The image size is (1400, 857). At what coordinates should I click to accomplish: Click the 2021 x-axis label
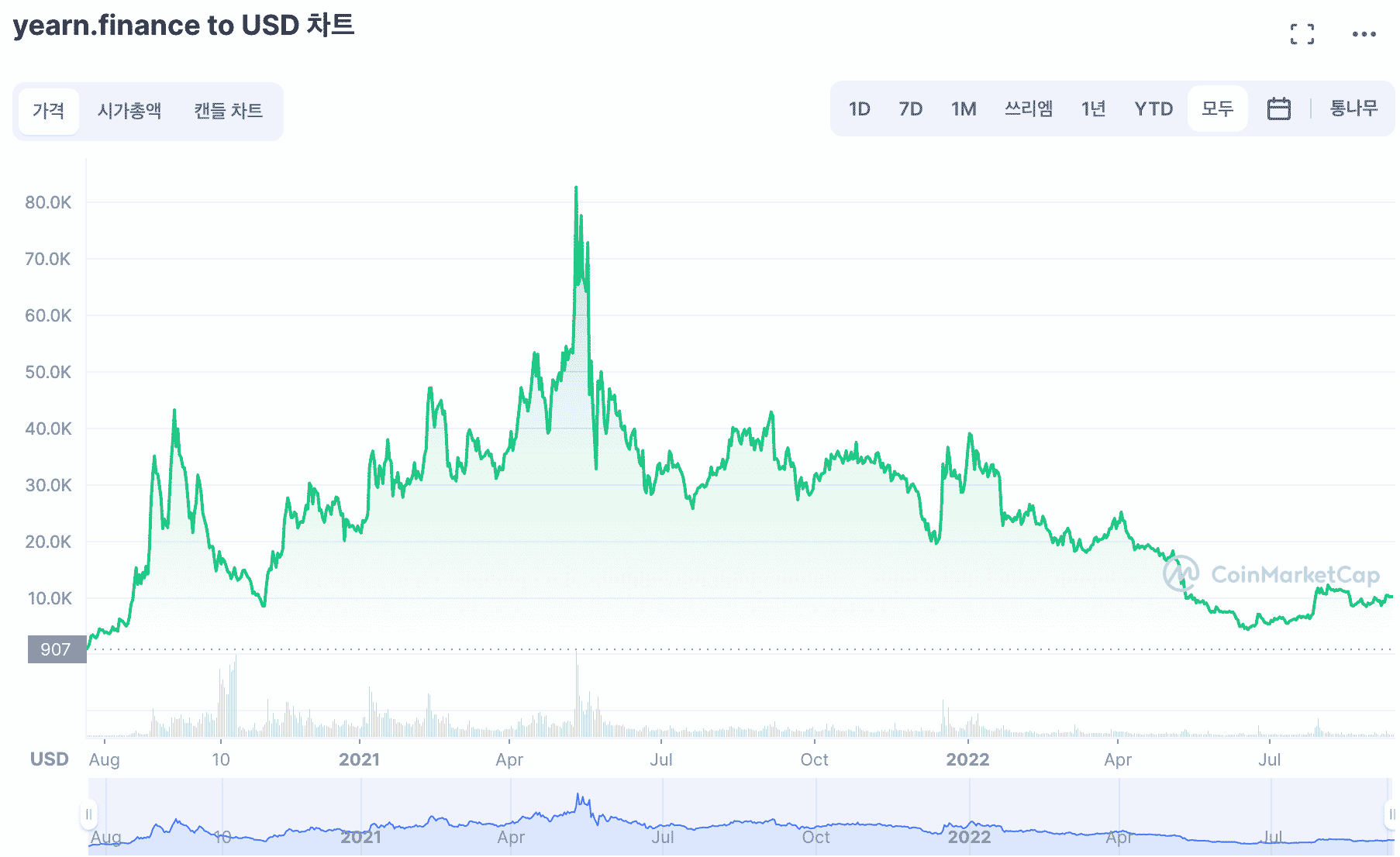pyautogui.click(x=359, y=759)
